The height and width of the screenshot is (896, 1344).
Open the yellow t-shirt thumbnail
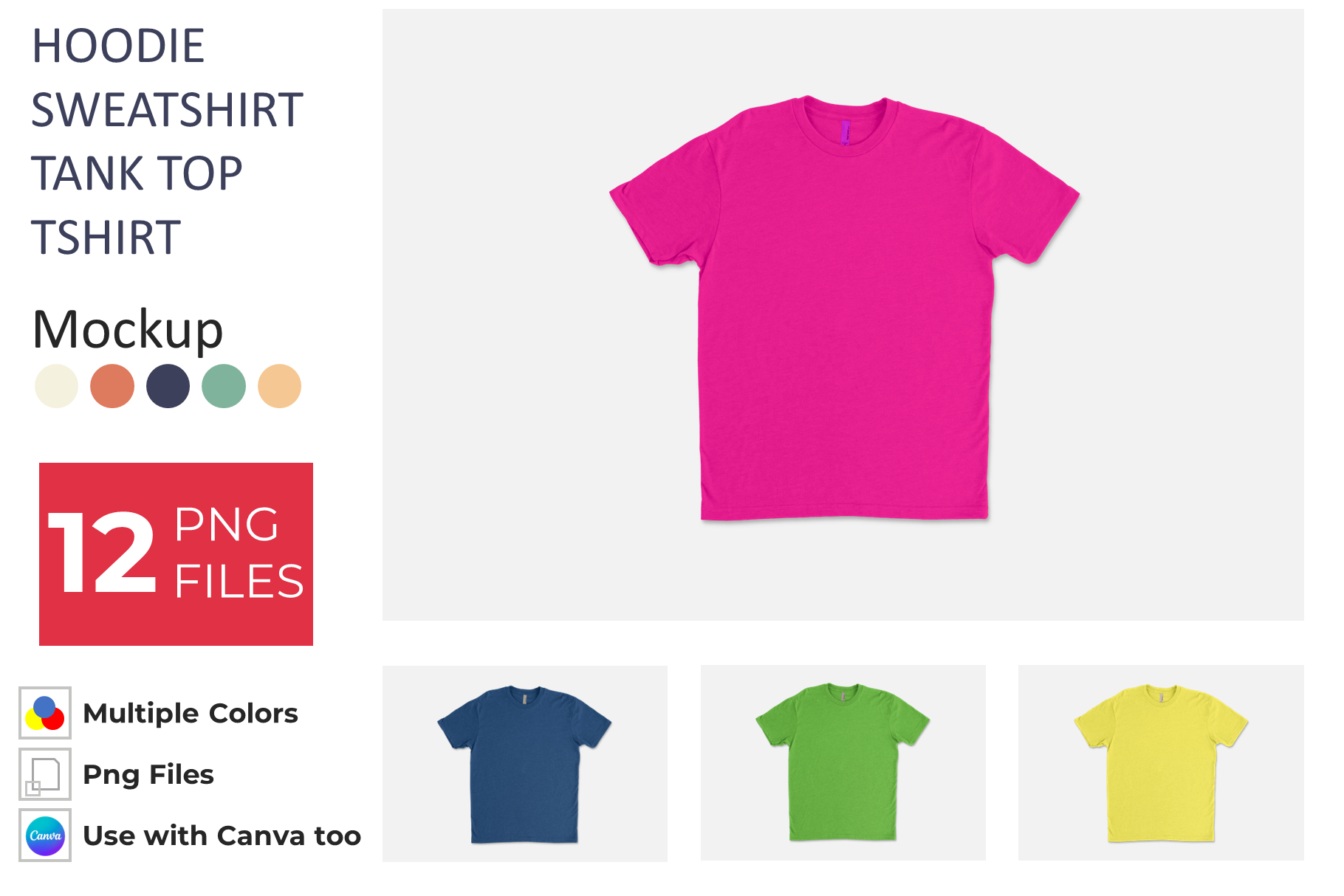(x=1161, y=763)
